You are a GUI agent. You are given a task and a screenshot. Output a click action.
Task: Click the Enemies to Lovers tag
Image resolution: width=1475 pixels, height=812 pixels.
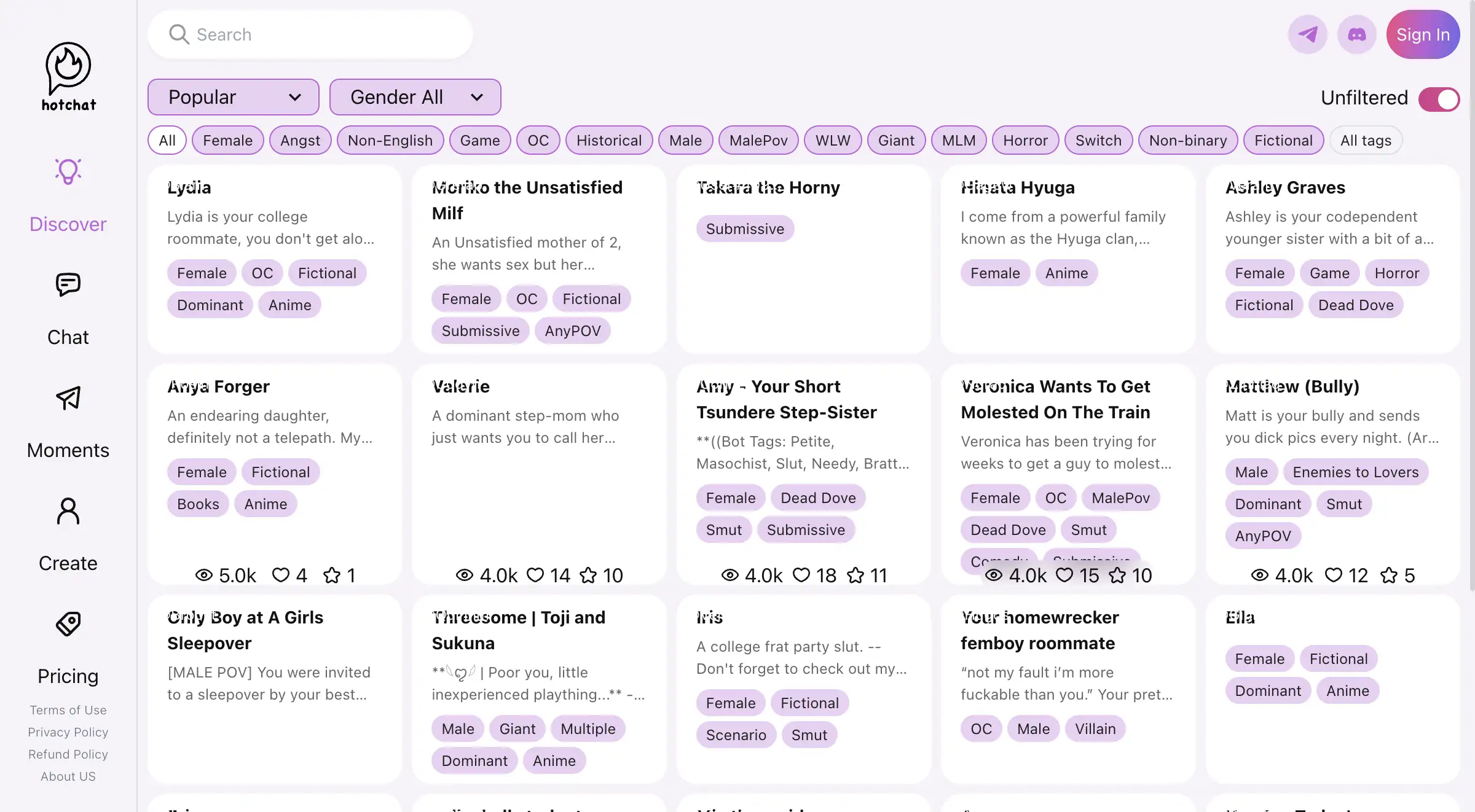click(1356, 472)
